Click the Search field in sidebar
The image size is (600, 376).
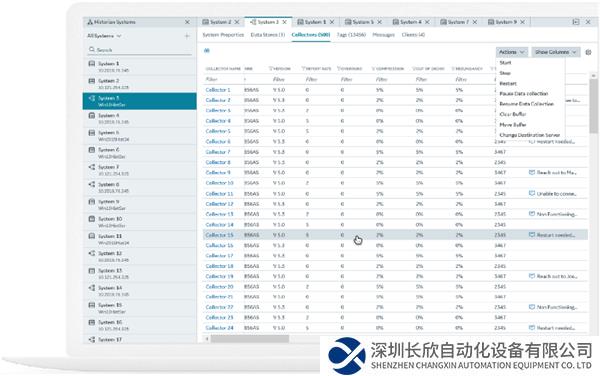tap(140, 50)
